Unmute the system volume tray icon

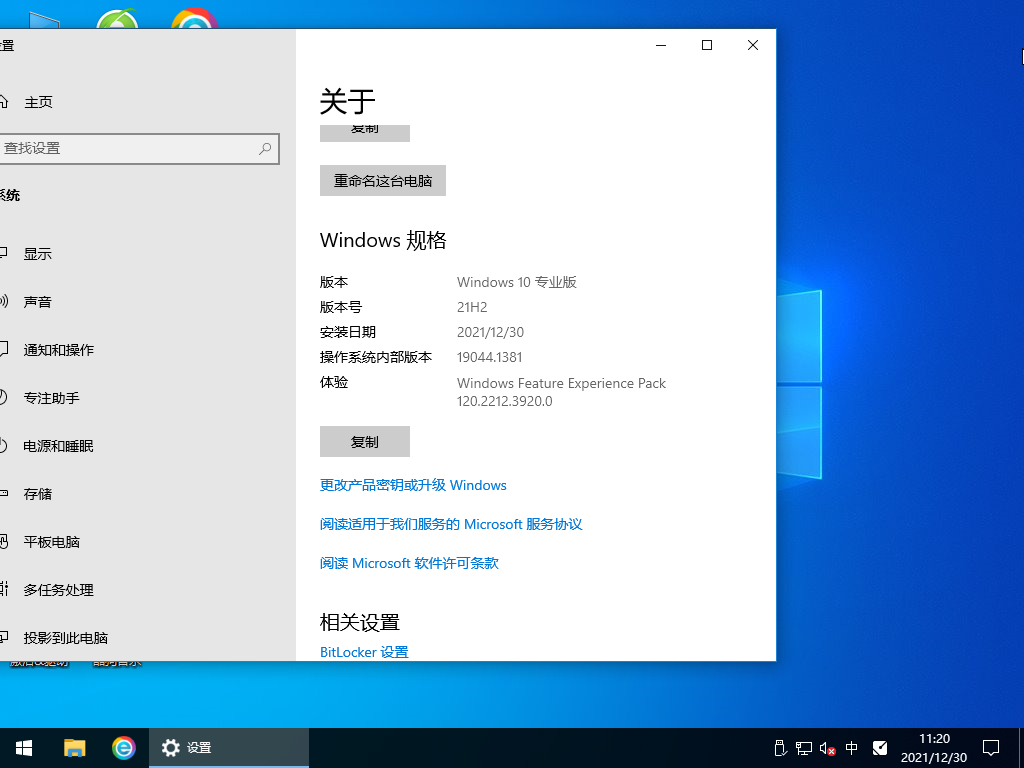click(826, 748)
